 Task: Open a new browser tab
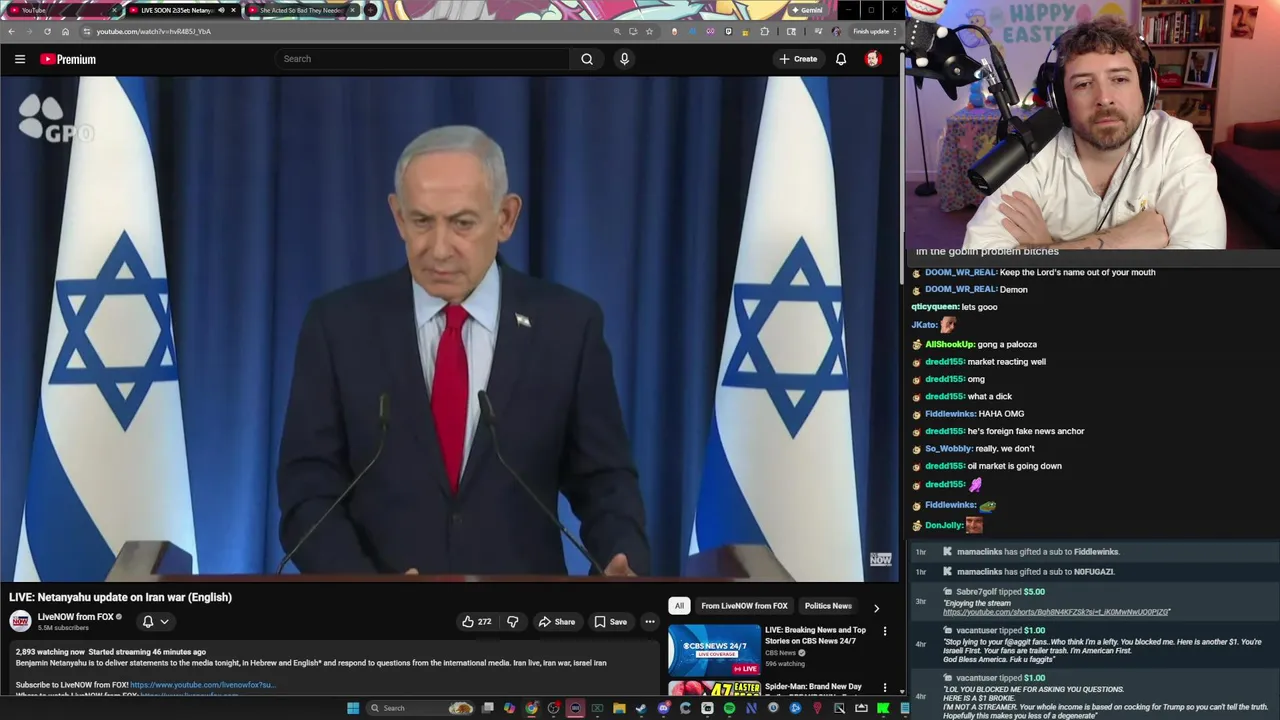pyautogui.click(x=370, y=10)
